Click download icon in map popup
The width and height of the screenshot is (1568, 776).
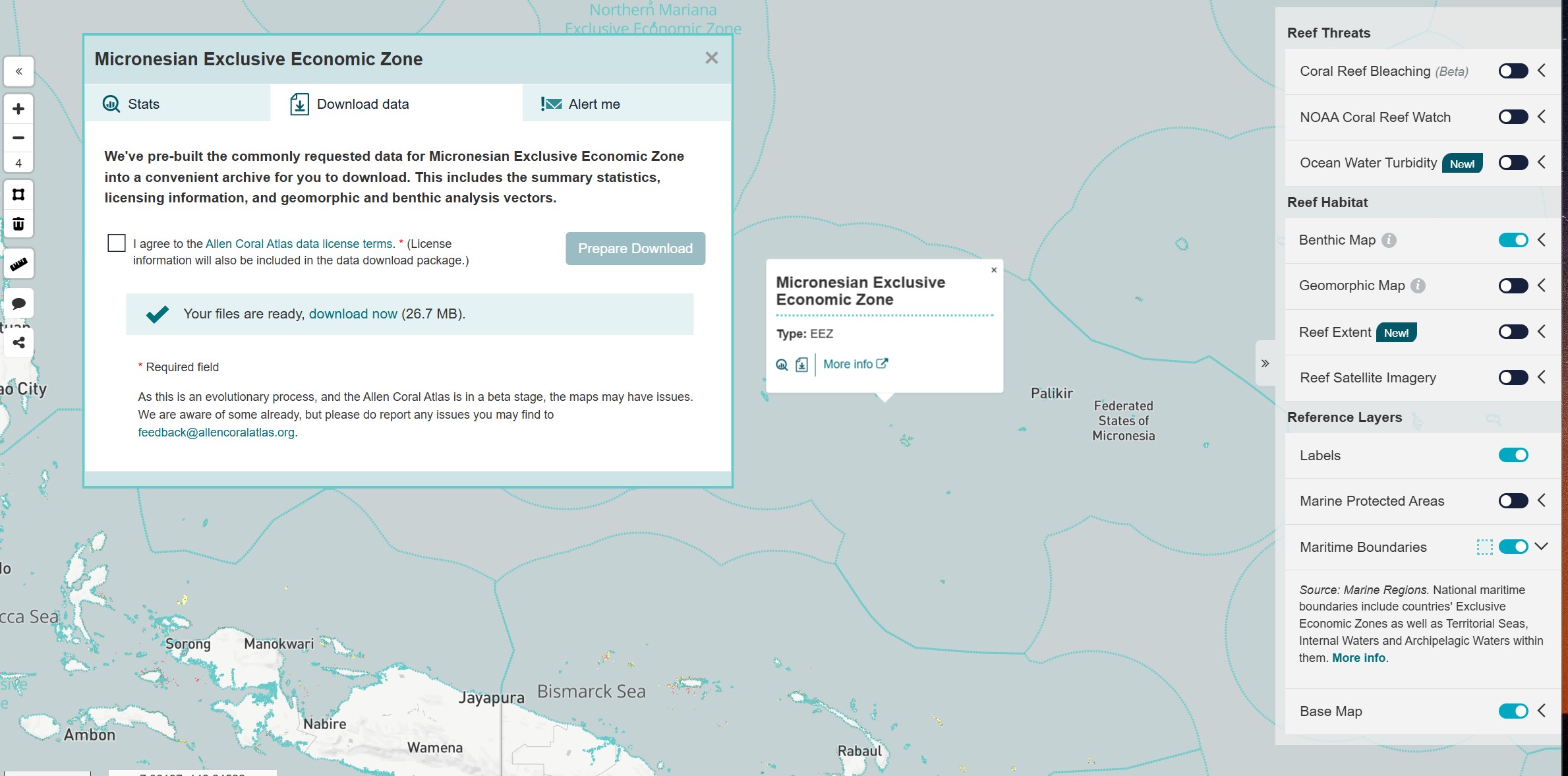point(801,365)
